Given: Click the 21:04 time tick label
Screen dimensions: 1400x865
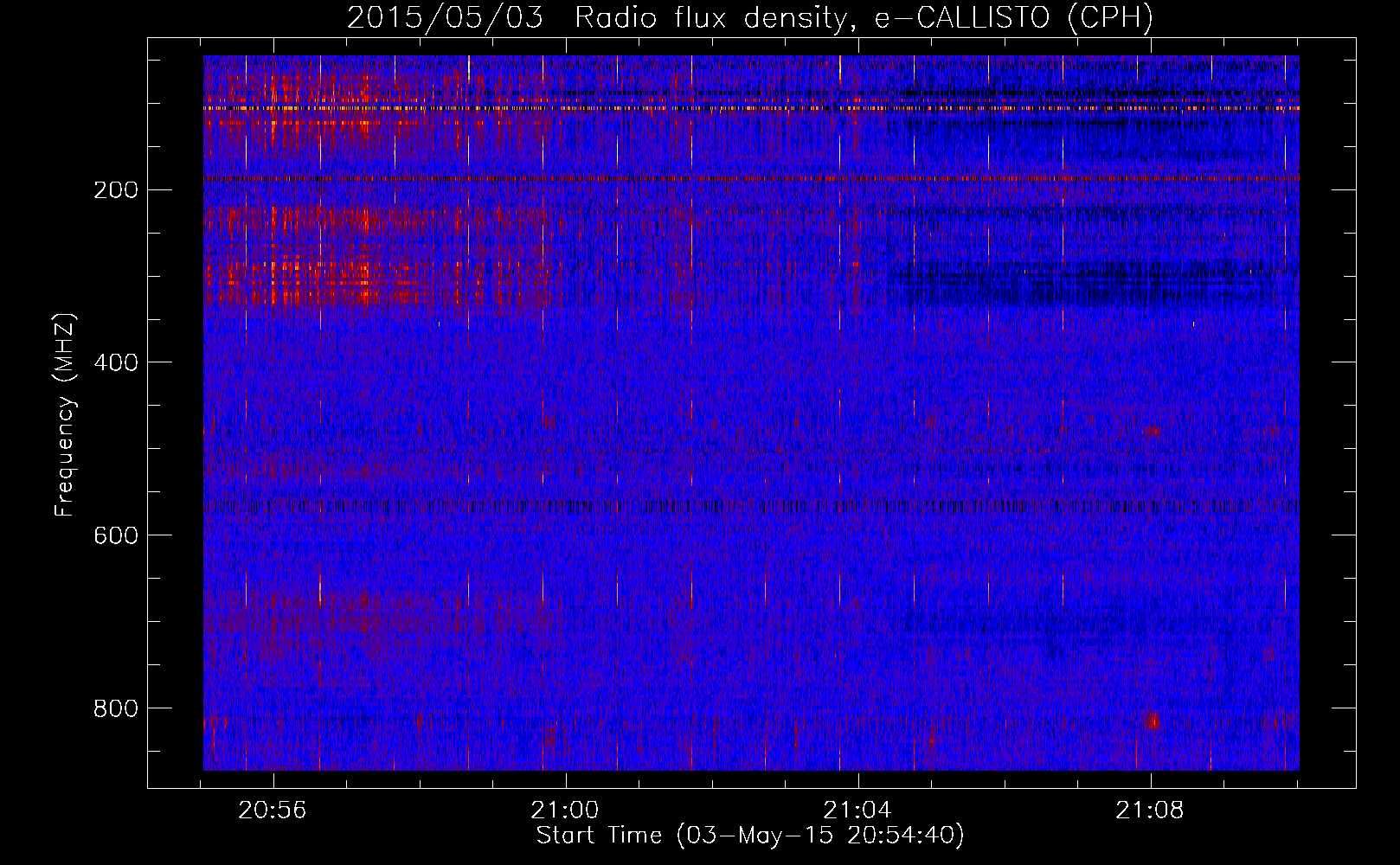Looking at the screenshot, I should pyautogui.click(x=857, y=811).
